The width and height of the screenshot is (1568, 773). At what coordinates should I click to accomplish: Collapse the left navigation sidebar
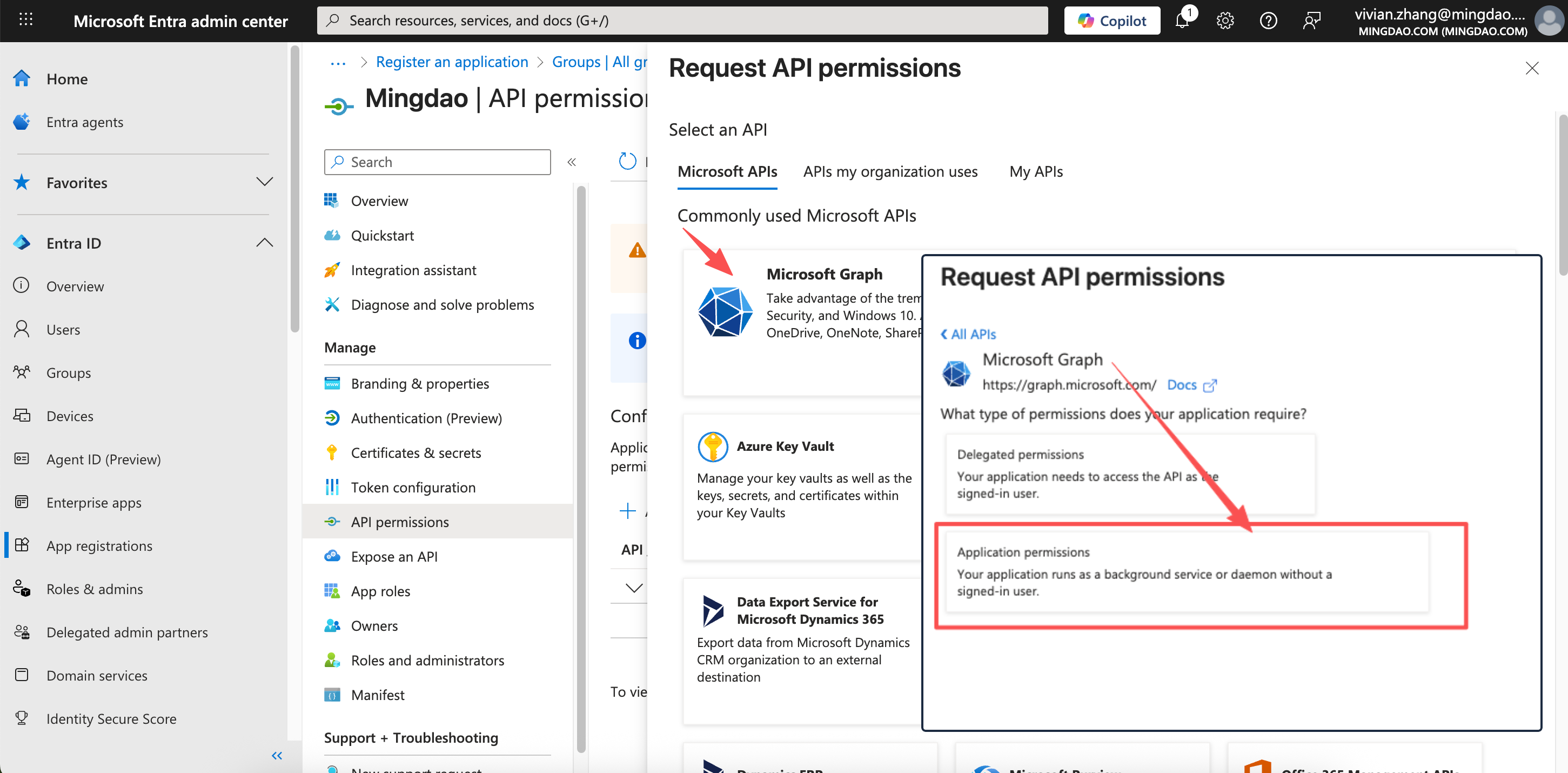[277, 755]
